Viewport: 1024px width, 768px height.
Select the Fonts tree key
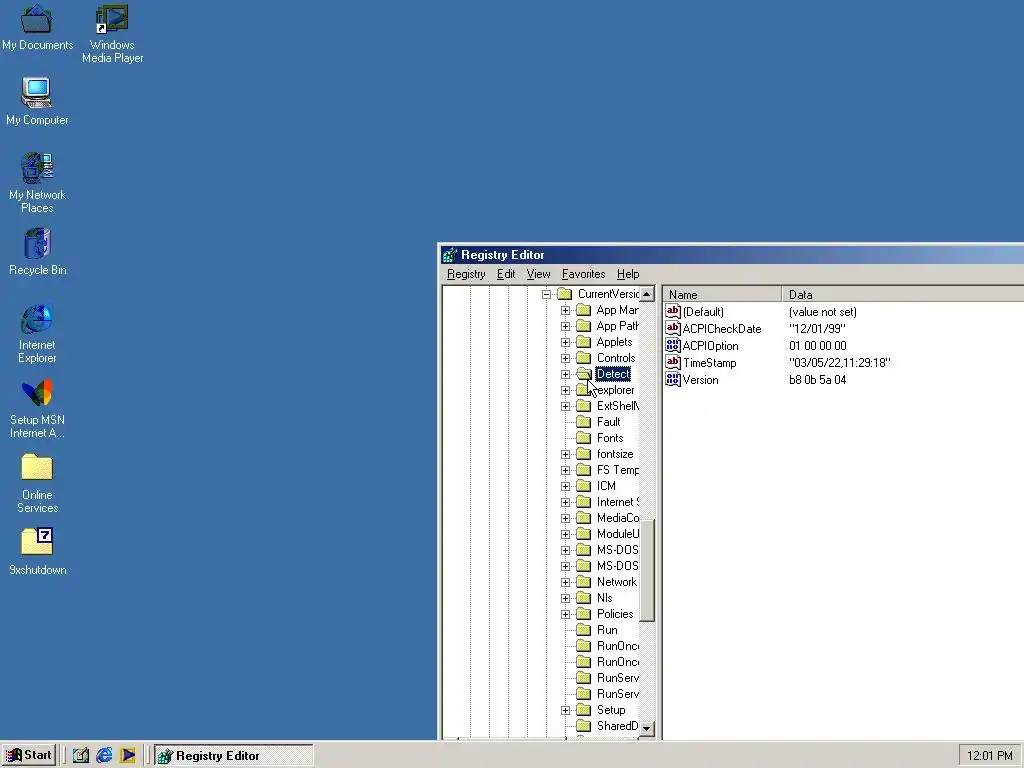[x=610, y=438]
